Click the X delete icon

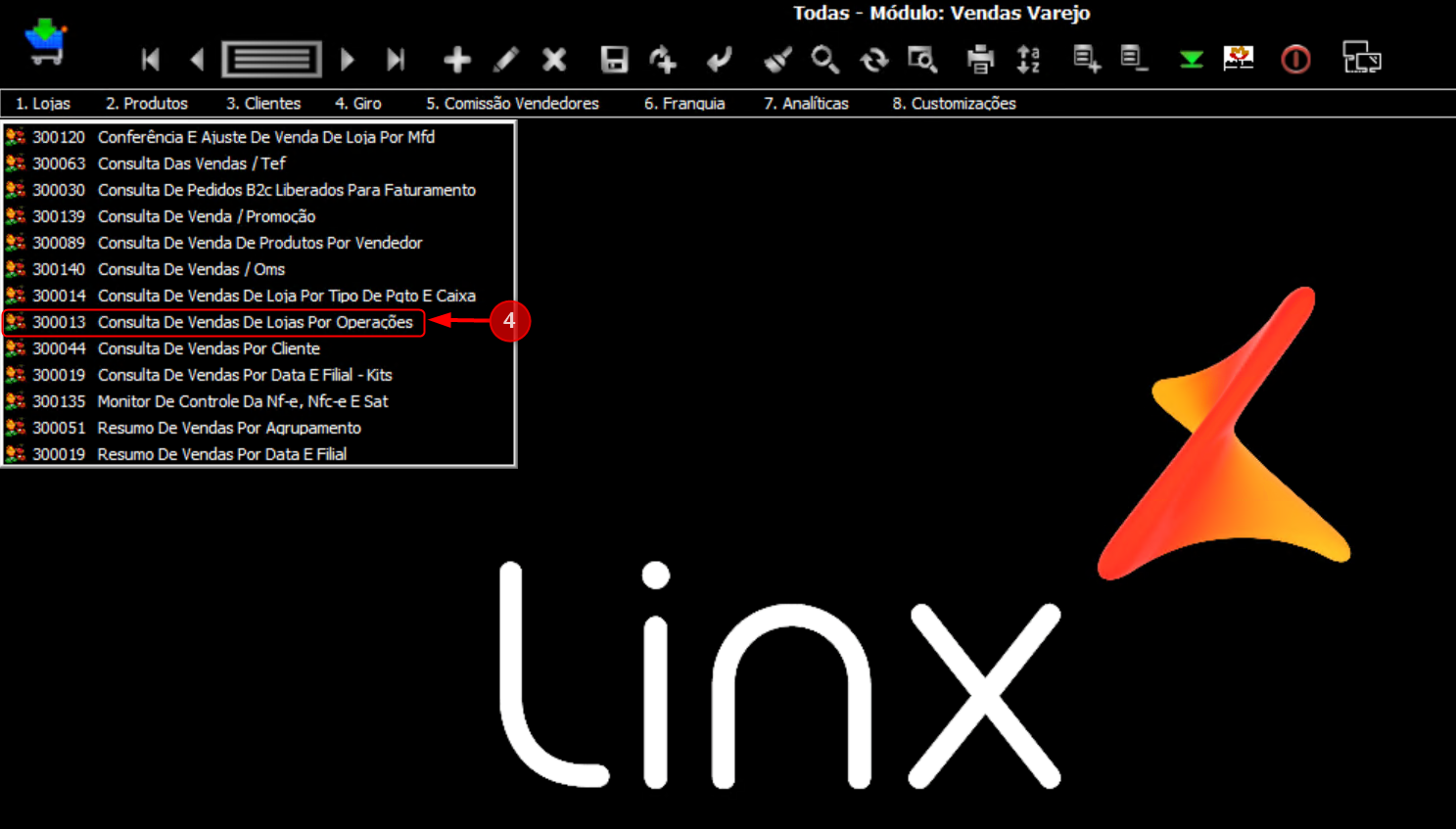pos(554,60)
